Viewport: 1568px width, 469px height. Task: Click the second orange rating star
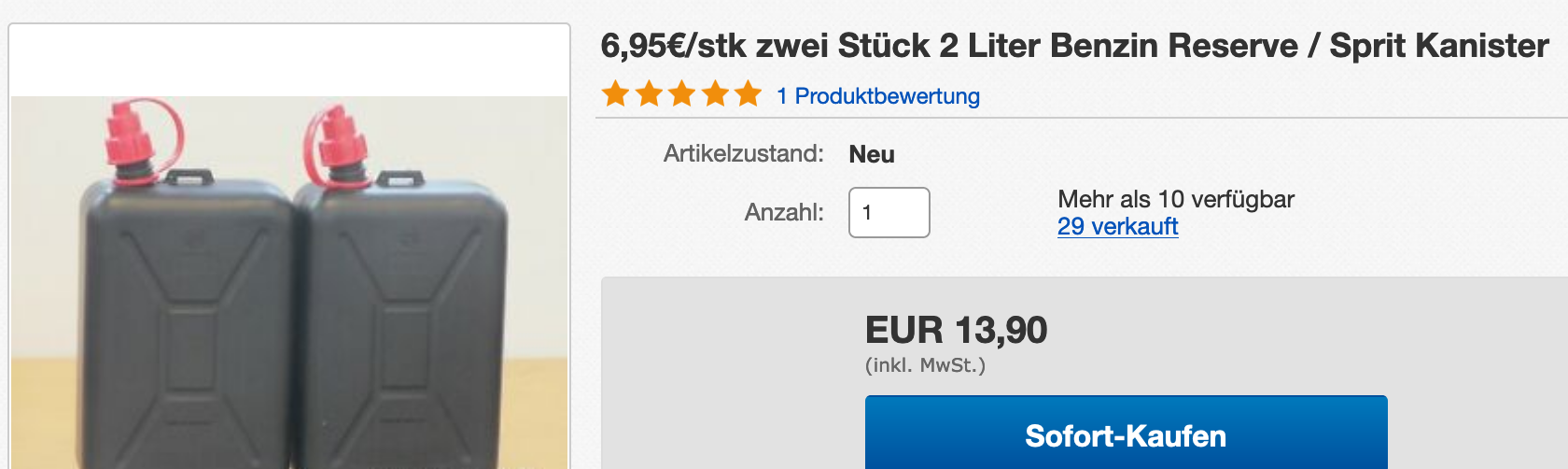(x=649, y=94)
